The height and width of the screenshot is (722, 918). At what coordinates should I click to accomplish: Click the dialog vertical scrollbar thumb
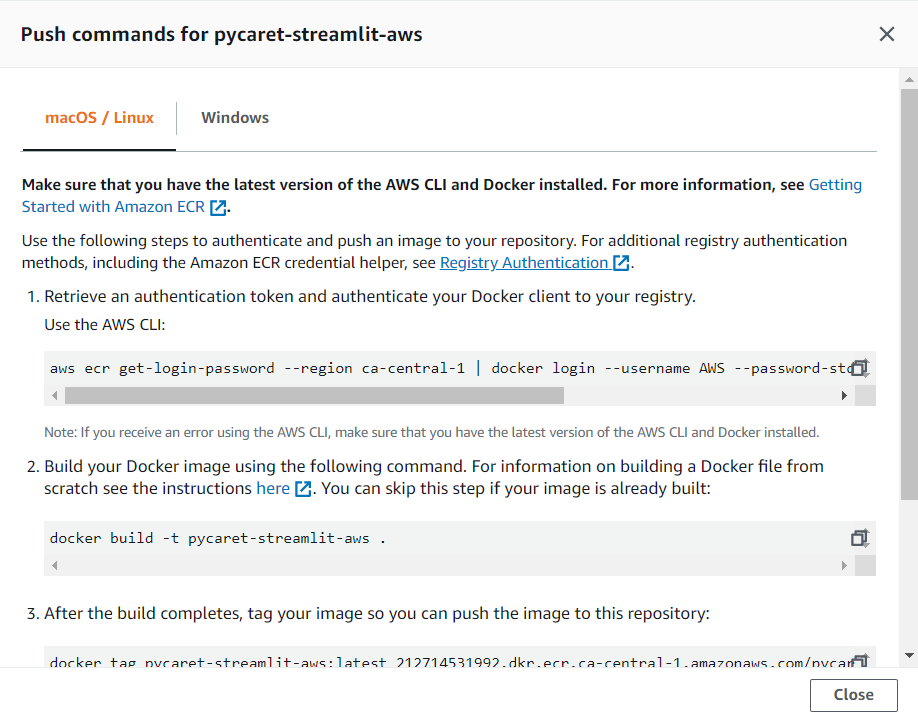pos(908,290)
